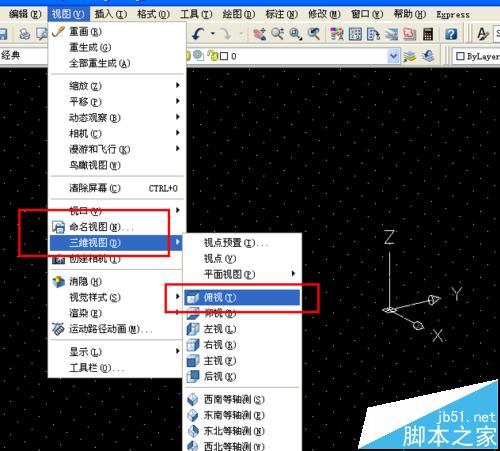Choose 重生成(G) menu entry
The image size is (500, 451).
(x=117, y=47)
